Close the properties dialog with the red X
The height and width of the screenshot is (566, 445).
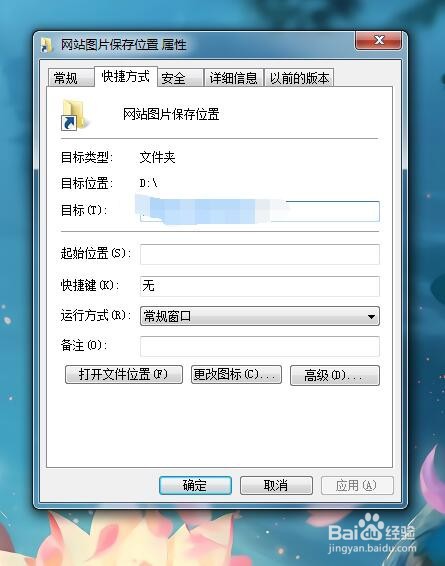click(x=378, y=40)
